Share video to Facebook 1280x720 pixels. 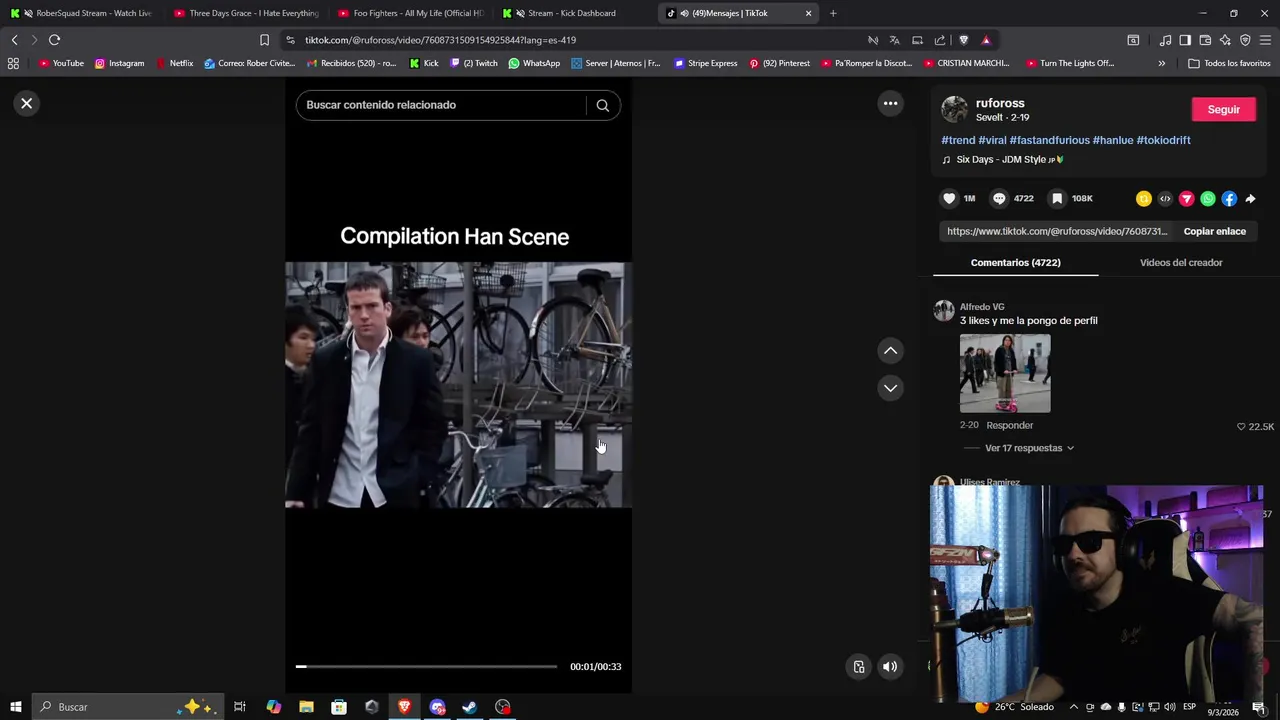(x=1229, y=198)
